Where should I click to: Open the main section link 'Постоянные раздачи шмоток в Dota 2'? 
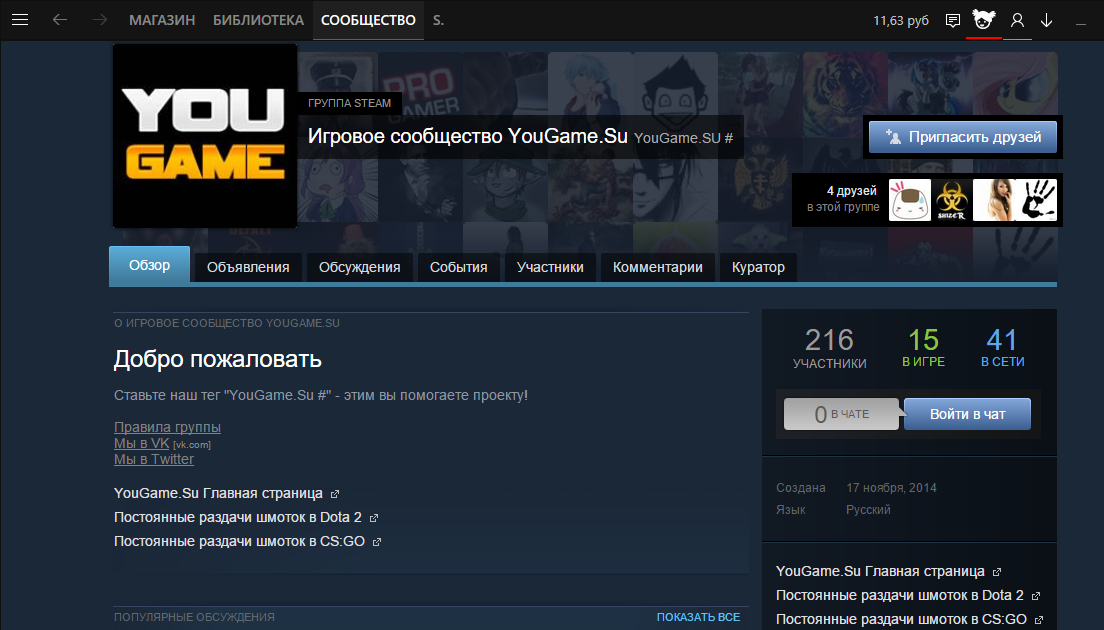(x=238, y=517)
